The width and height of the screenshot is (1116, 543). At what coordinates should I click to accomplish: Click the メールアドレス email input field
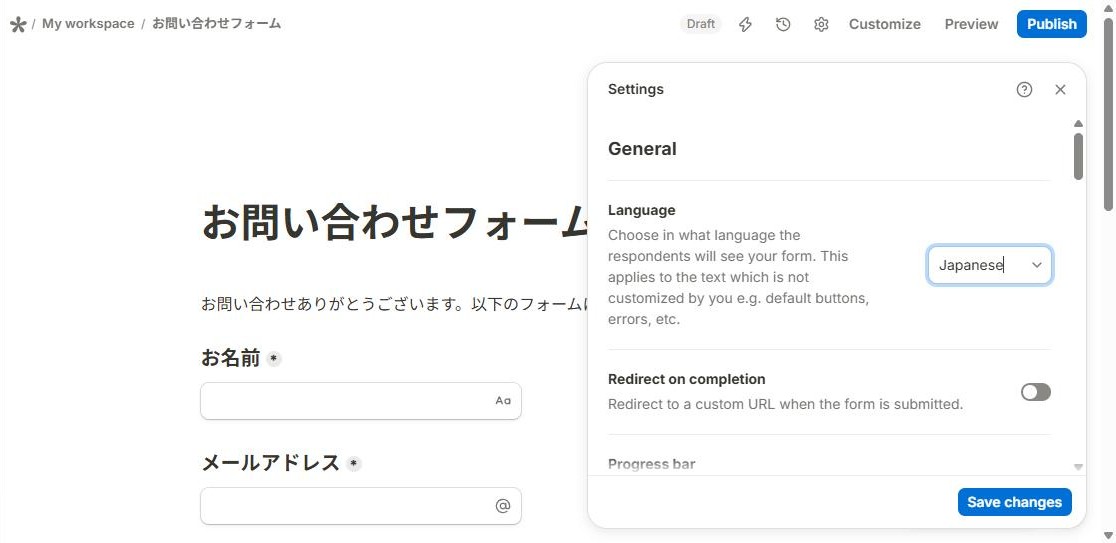coord(361,505)
